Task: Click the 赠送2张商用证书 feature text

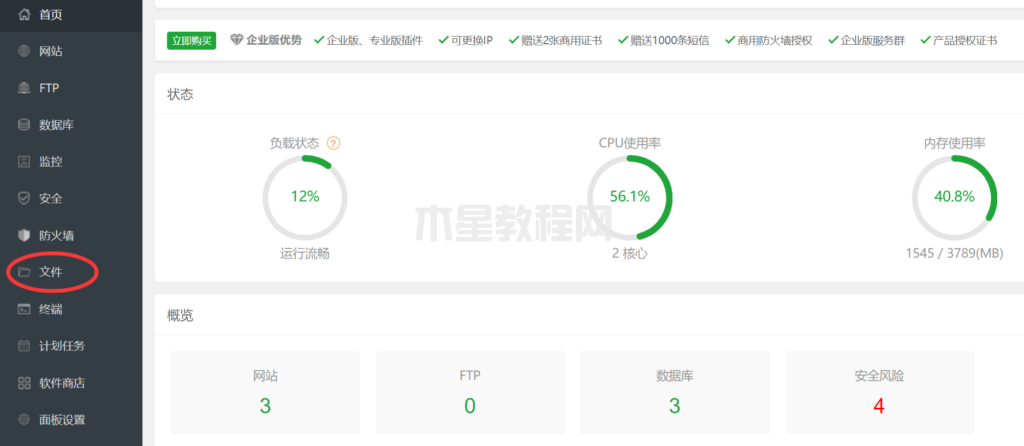Action: pyautogui.click(x=562, y=40)
